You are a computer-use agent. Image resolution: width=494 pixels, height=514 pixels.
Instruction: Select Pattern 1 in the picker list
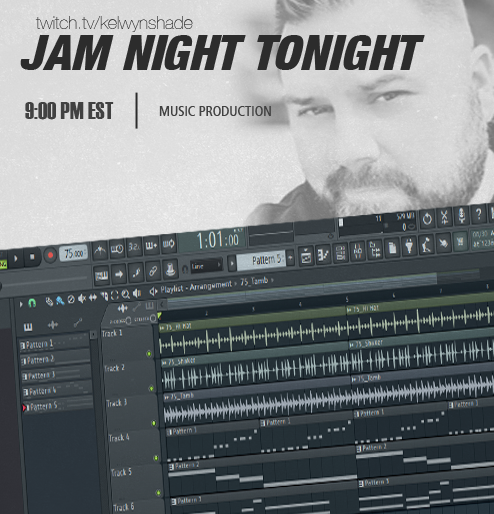point(55,343)
